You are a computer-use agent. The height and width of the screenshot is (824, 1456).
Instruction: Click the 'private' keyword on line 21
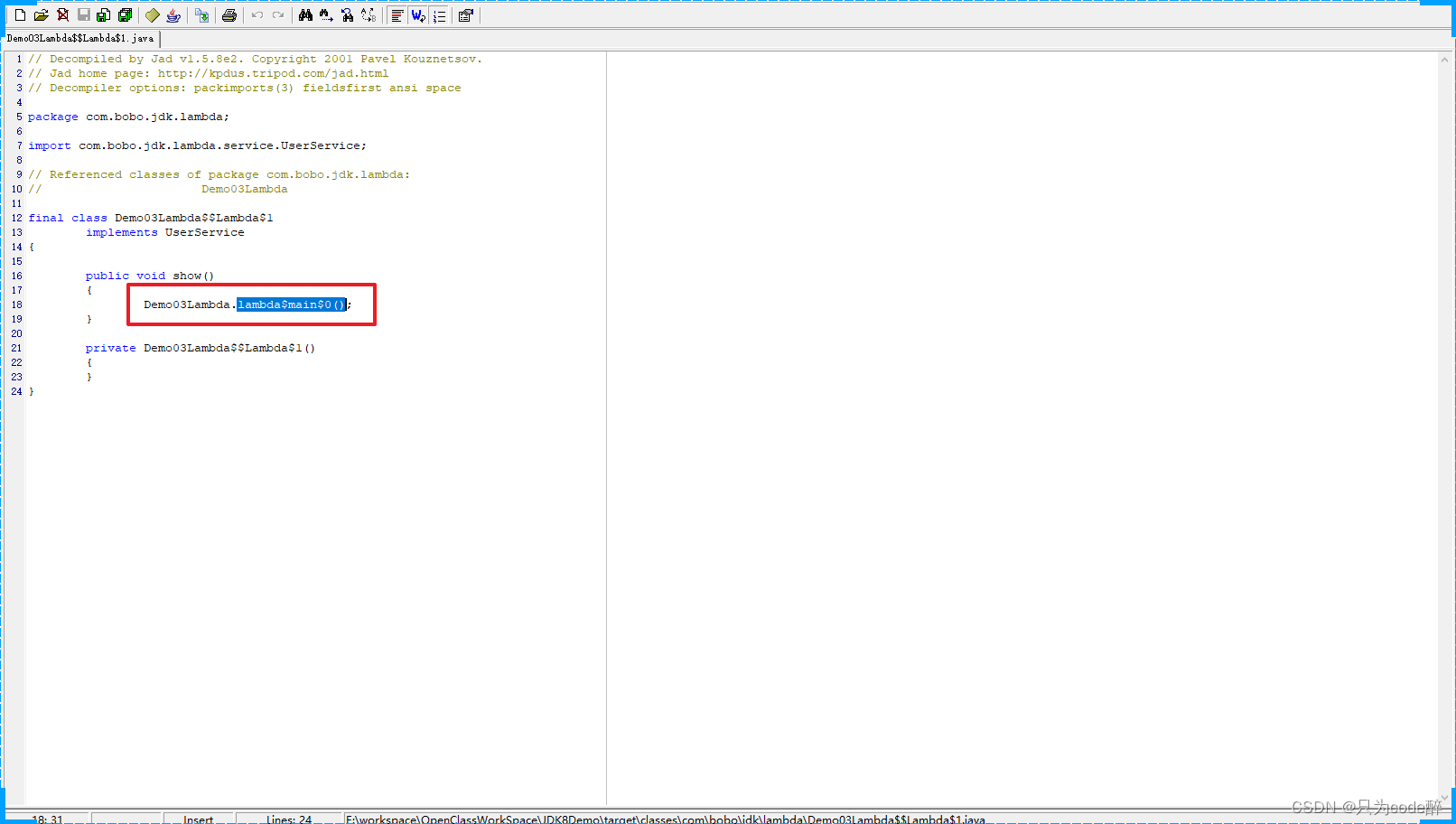click(x=111, y=348)
